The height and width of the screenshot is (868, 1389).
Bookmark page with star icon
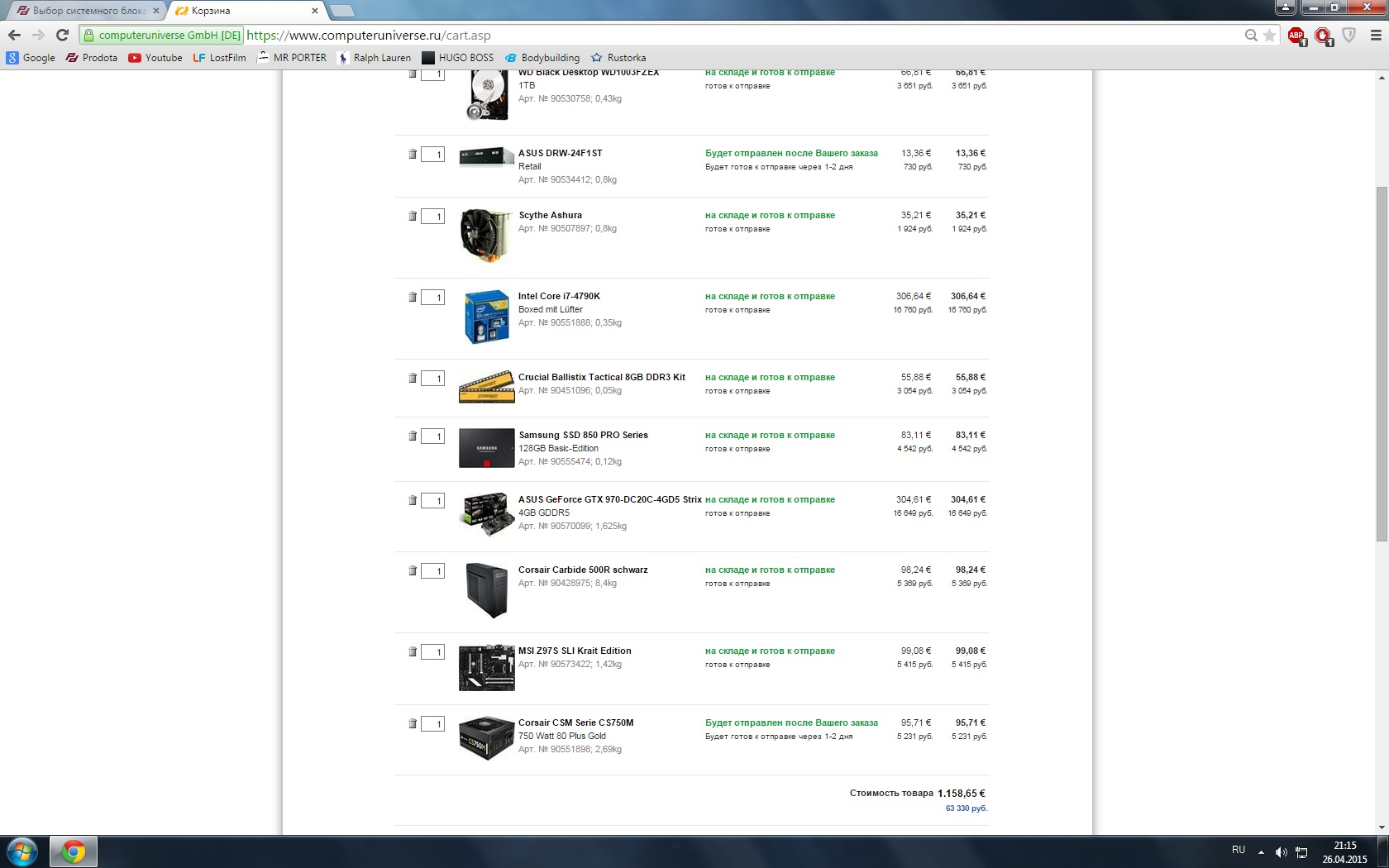pos(1269,35)
